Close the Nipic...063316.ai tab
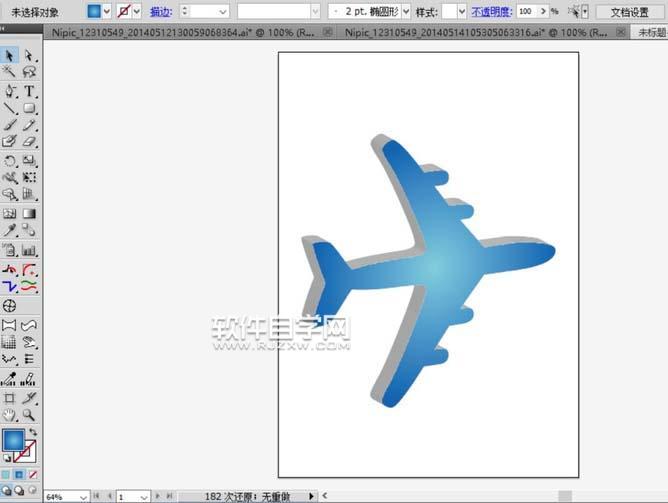 point(621,32)
